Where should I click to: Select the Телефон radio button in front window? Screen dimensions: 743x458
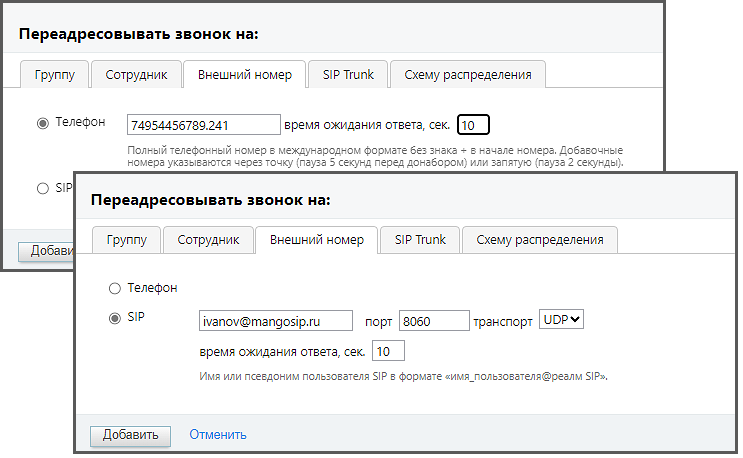click(x=115, y=288)
